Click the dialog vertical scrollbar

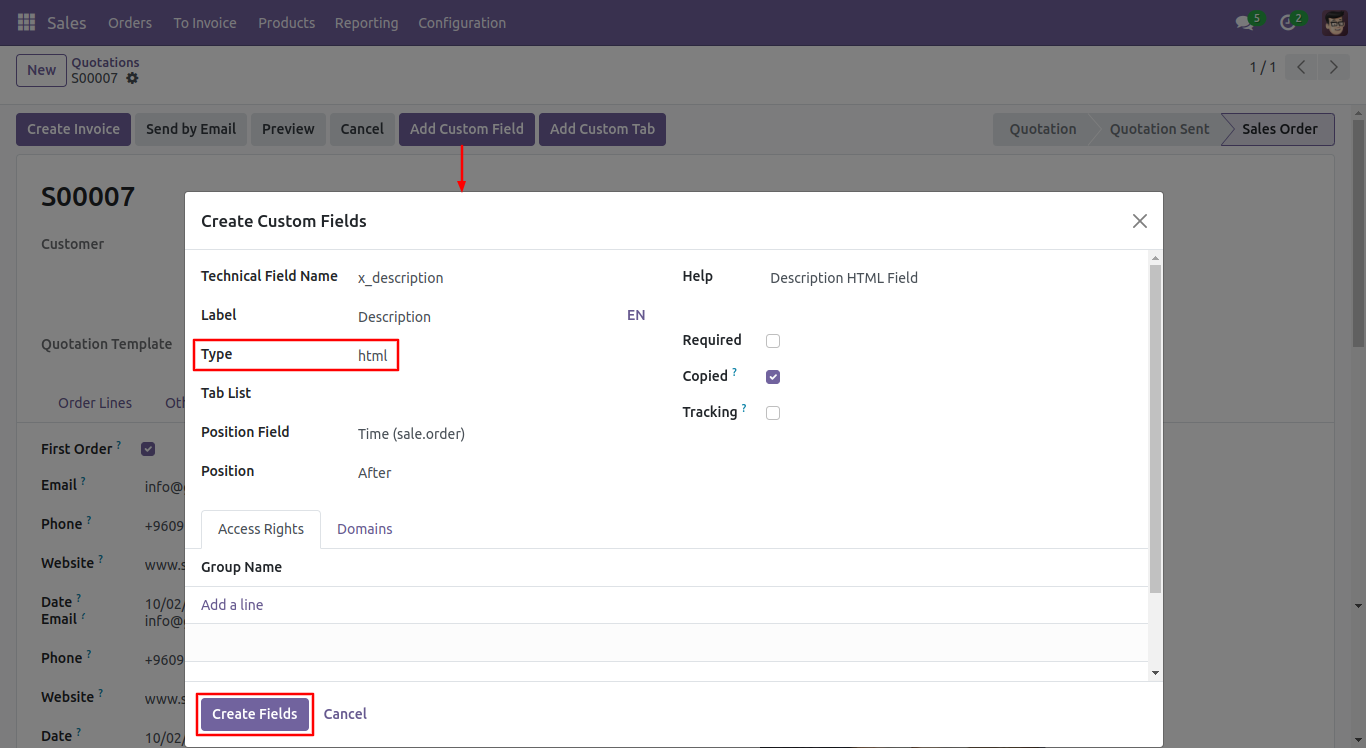1155,429
